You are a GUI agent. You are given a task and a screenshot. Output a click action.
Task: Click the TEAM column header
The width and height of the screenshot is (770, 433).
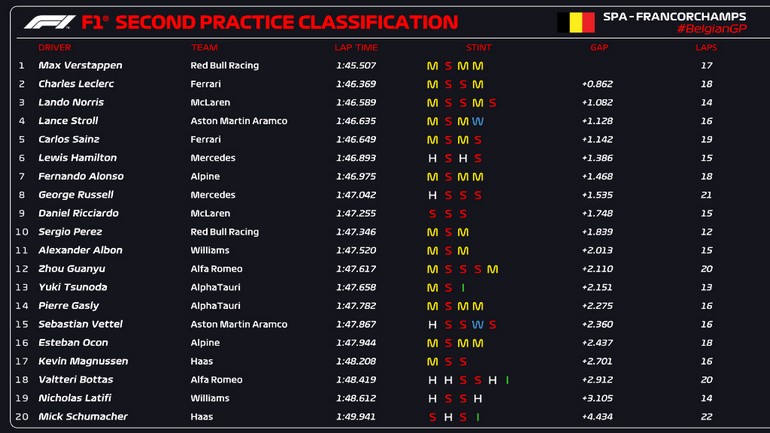tap(204, 47)
